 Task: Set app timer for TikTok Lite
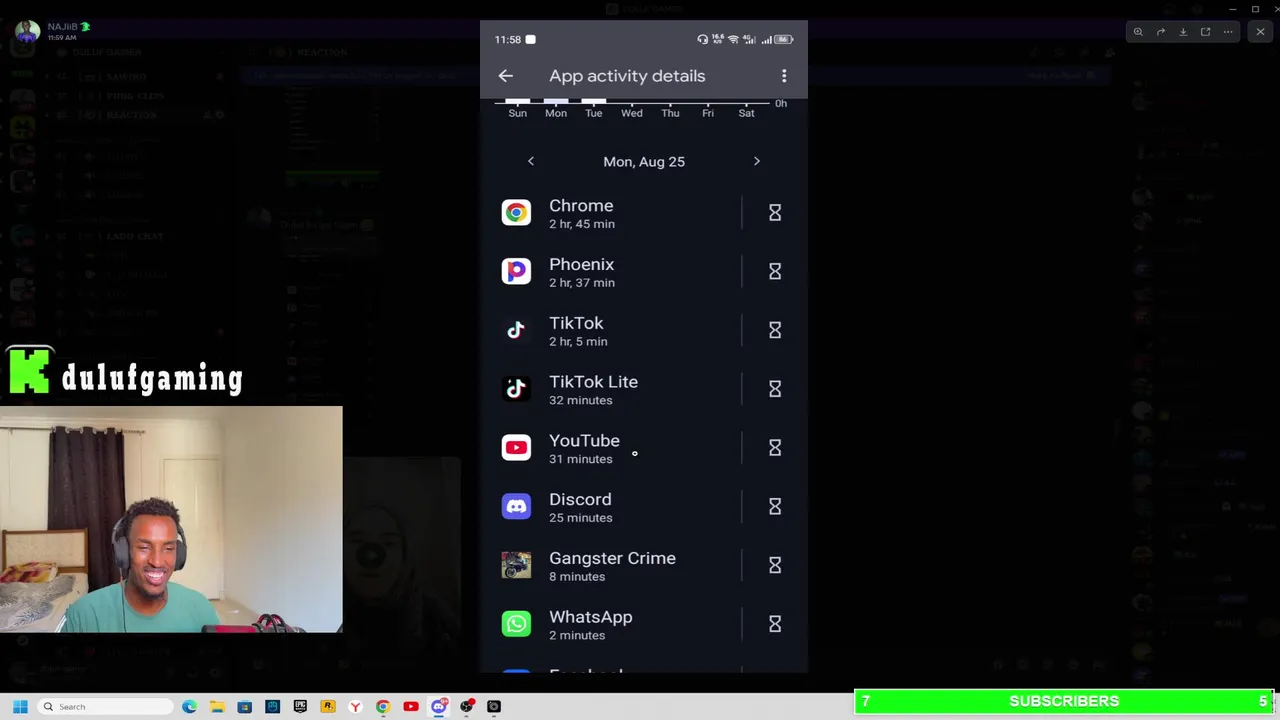click(775, 389)
